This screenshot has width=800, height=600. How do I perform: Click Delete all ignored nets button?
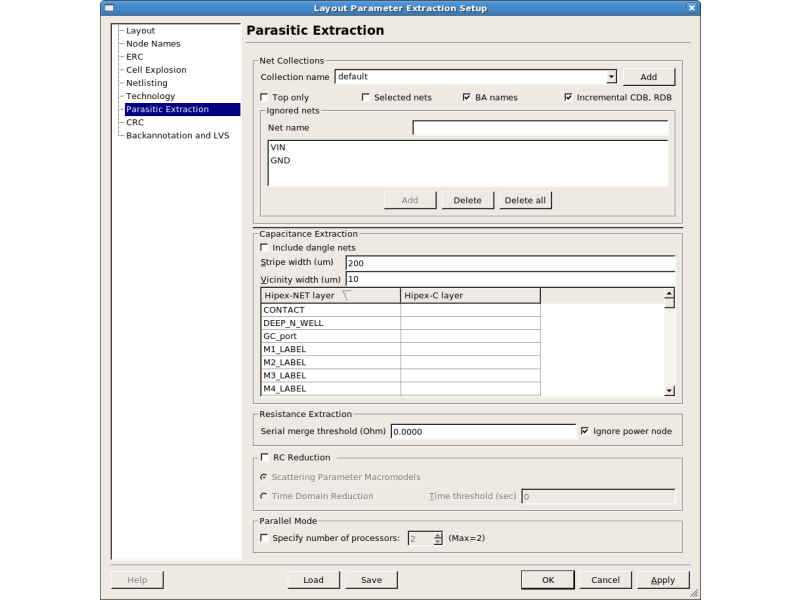[525, 200]
